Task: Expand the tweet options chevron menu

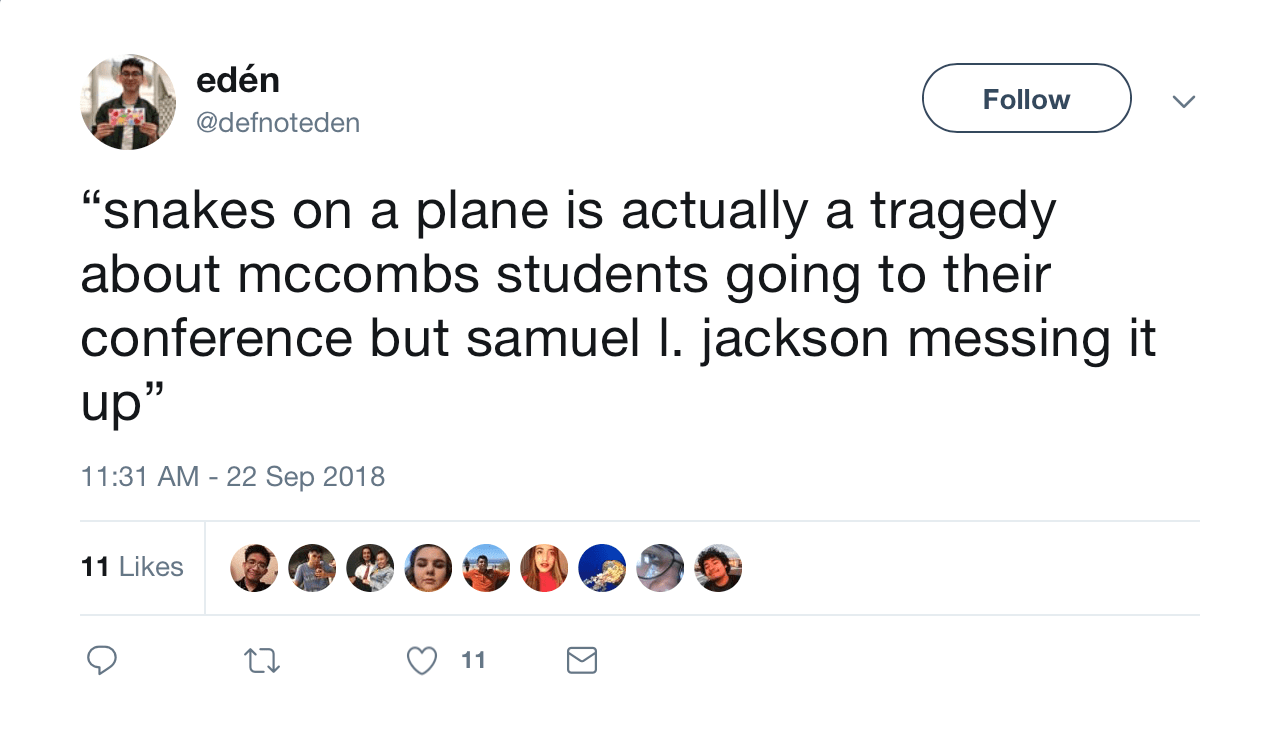Action: [1184, 101]
